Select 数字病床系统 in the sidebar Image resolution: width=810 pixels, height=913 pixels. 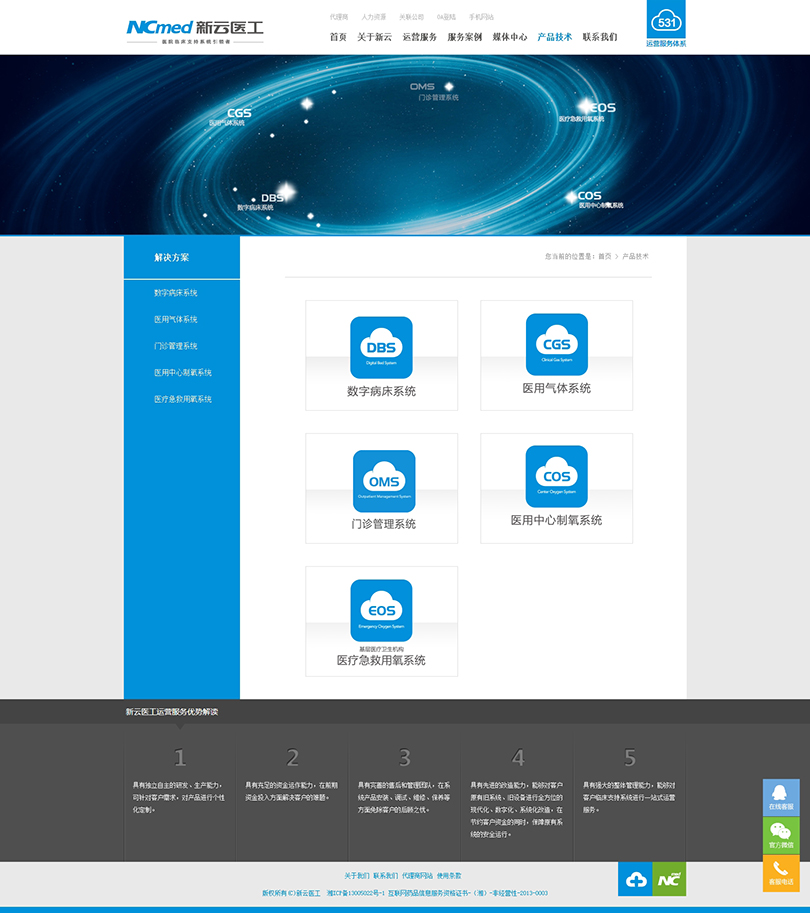[176, 293]
